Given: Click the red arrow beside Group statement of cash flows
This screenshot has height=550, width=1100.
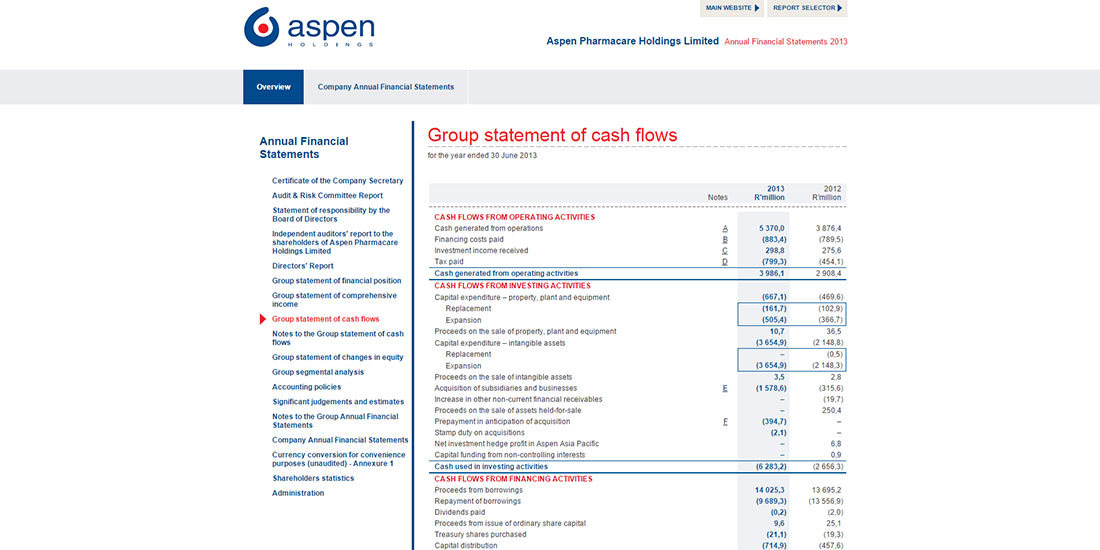Looking at the screenshot, I should 262,319.
